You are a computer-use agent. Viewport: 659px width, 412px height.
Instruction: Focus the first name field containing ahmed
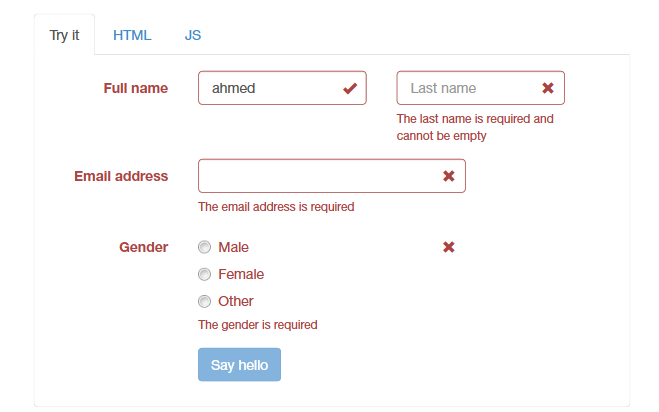(x=270, y=88)
